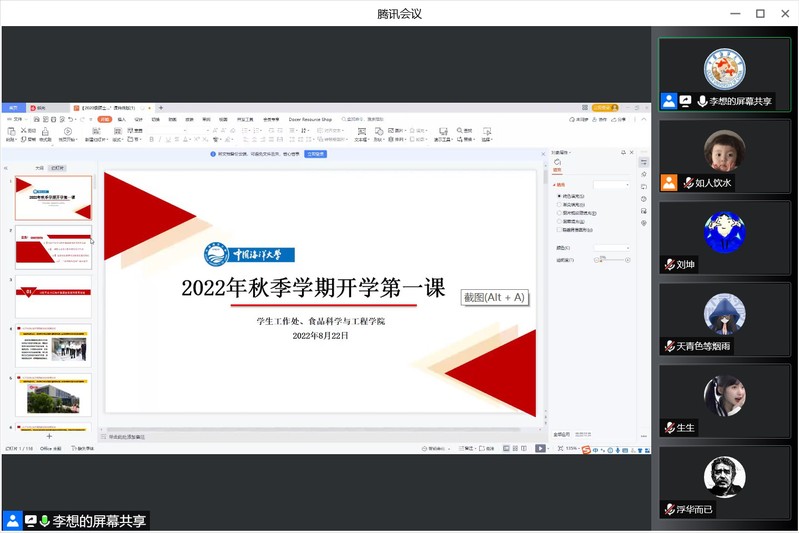
Task: Select participant tile of 刘坤
Action: tap(724, 238)
